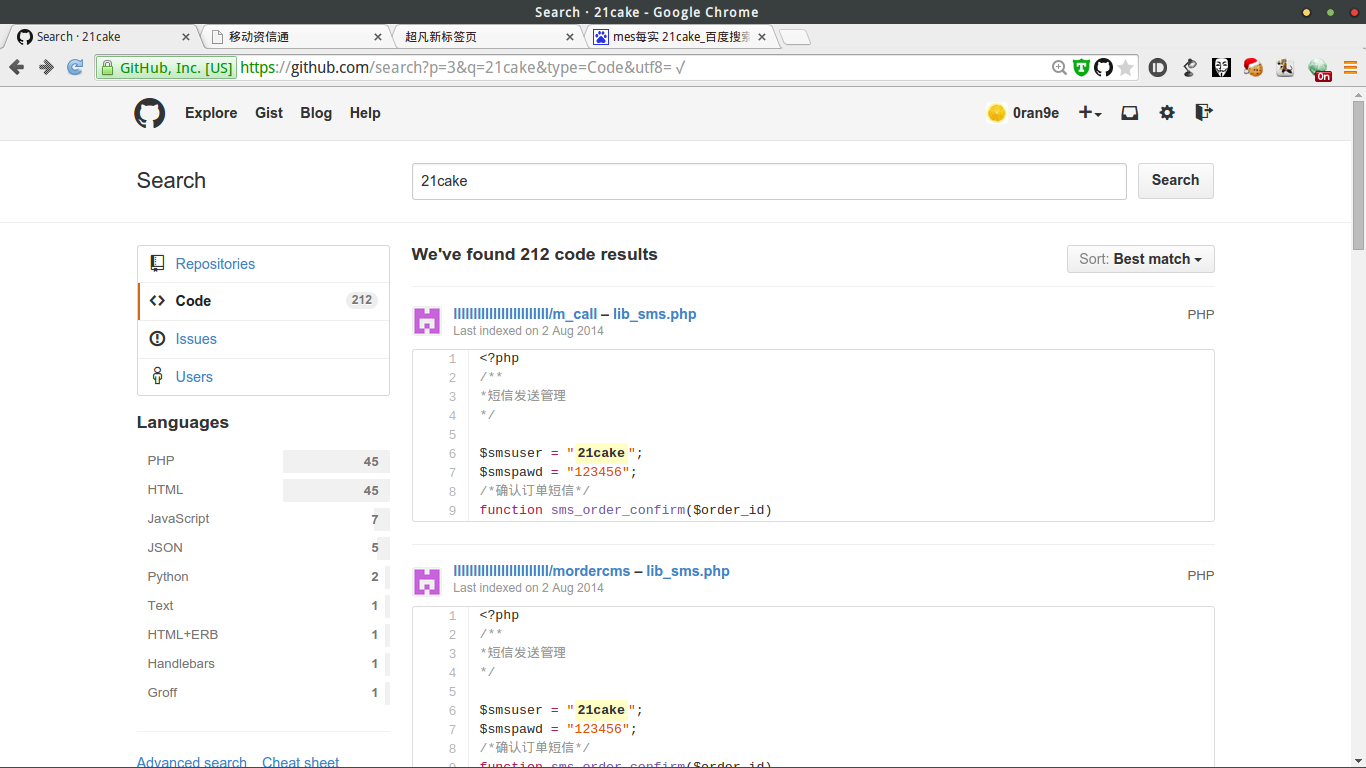
Task: Open lib_sms.php in mordercms result
Action: 688,571
